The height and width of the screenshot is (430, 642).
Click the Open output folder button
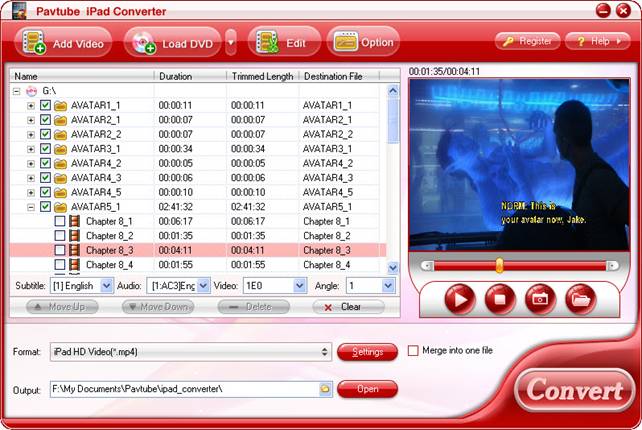pos(367,389)
